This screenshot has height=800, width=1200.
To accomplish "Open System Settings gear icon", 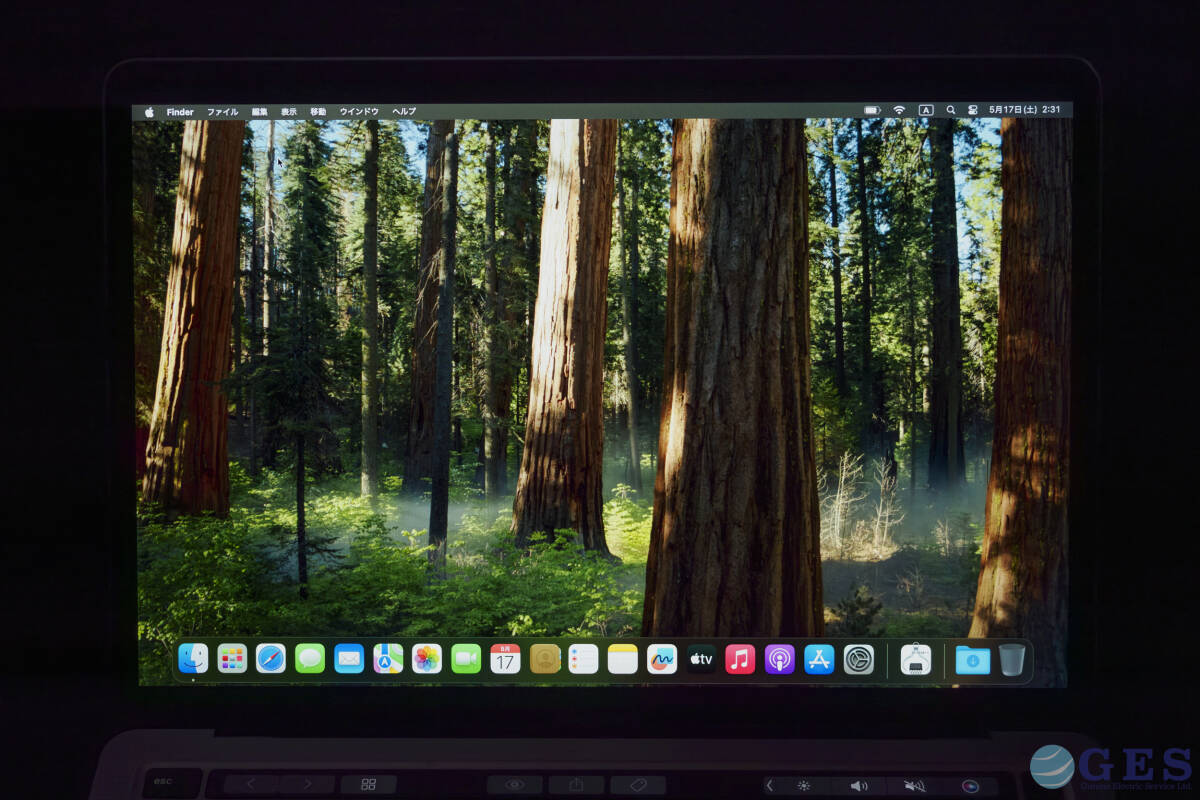I will click(858, 658).
